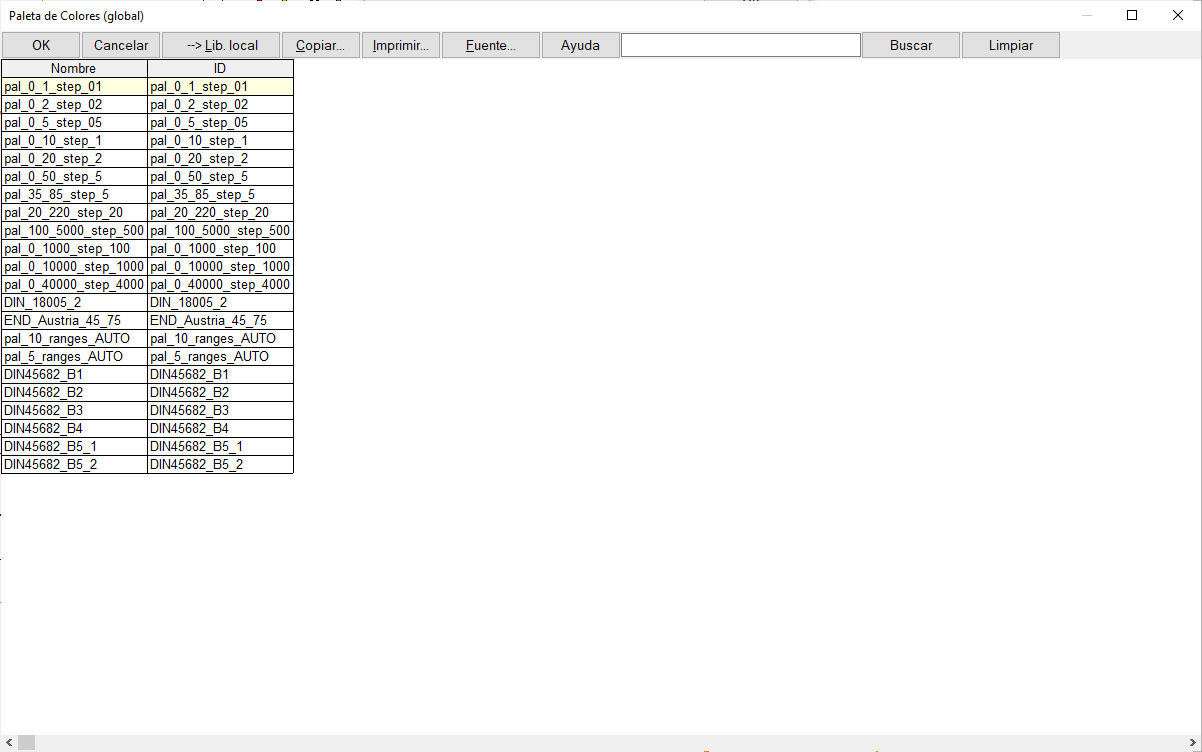Click ID cell pal_0_10_step_1
This screenshot has height=752, width=1202.
(x=220, y=141)
